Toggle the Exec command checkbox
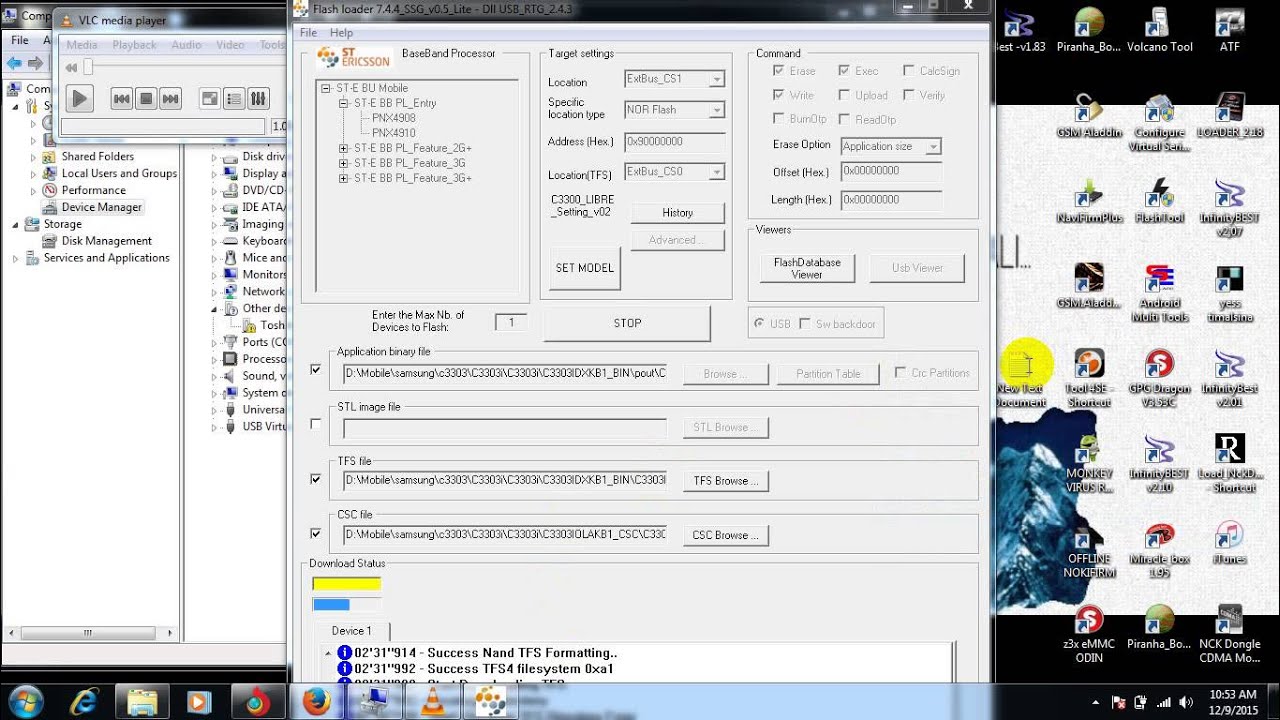 tap(844, 71)
